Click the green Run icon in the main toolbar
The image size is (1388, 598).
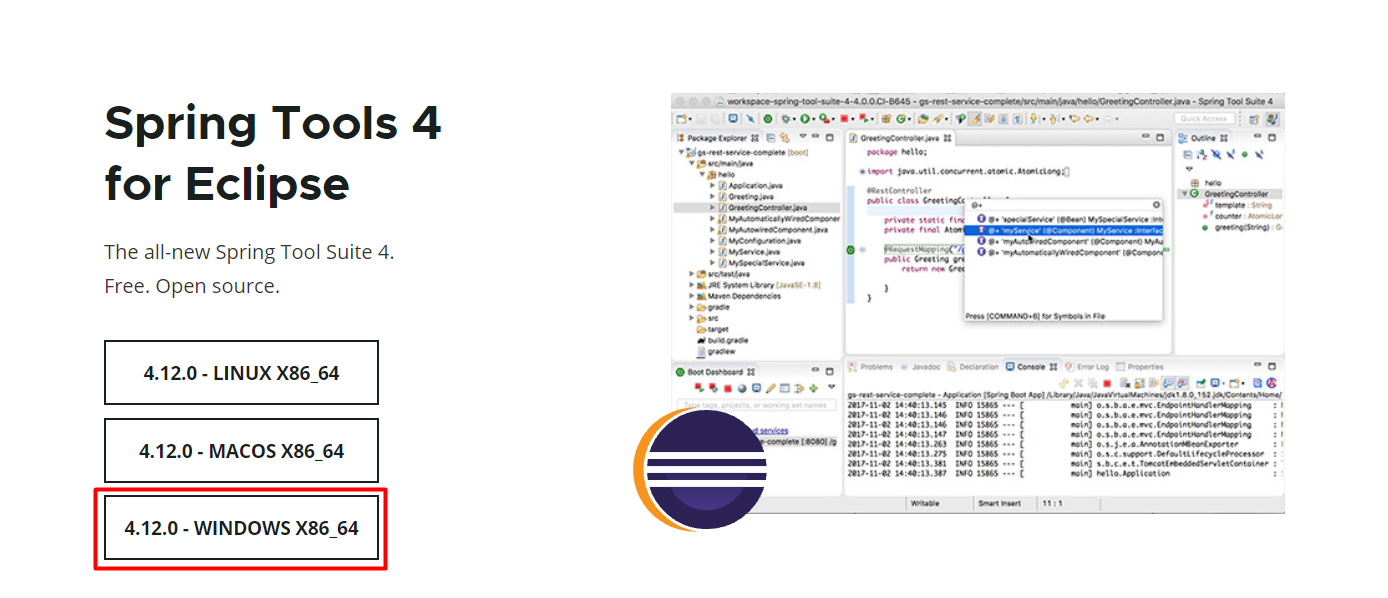coord(803,118)
